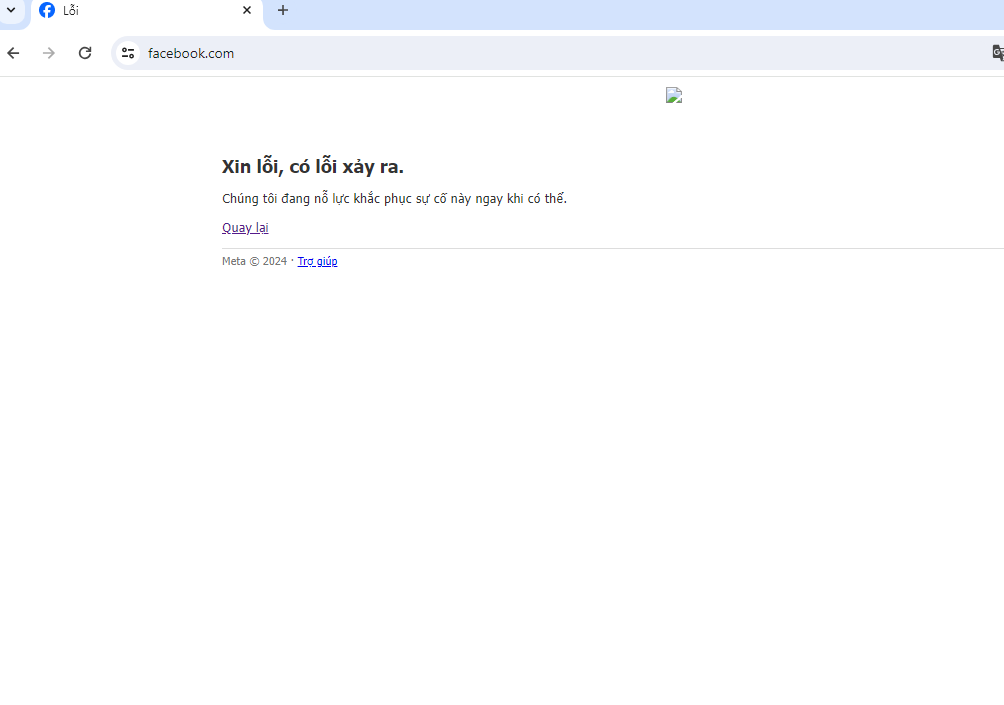Click the translate page icon

click(996, 53)
